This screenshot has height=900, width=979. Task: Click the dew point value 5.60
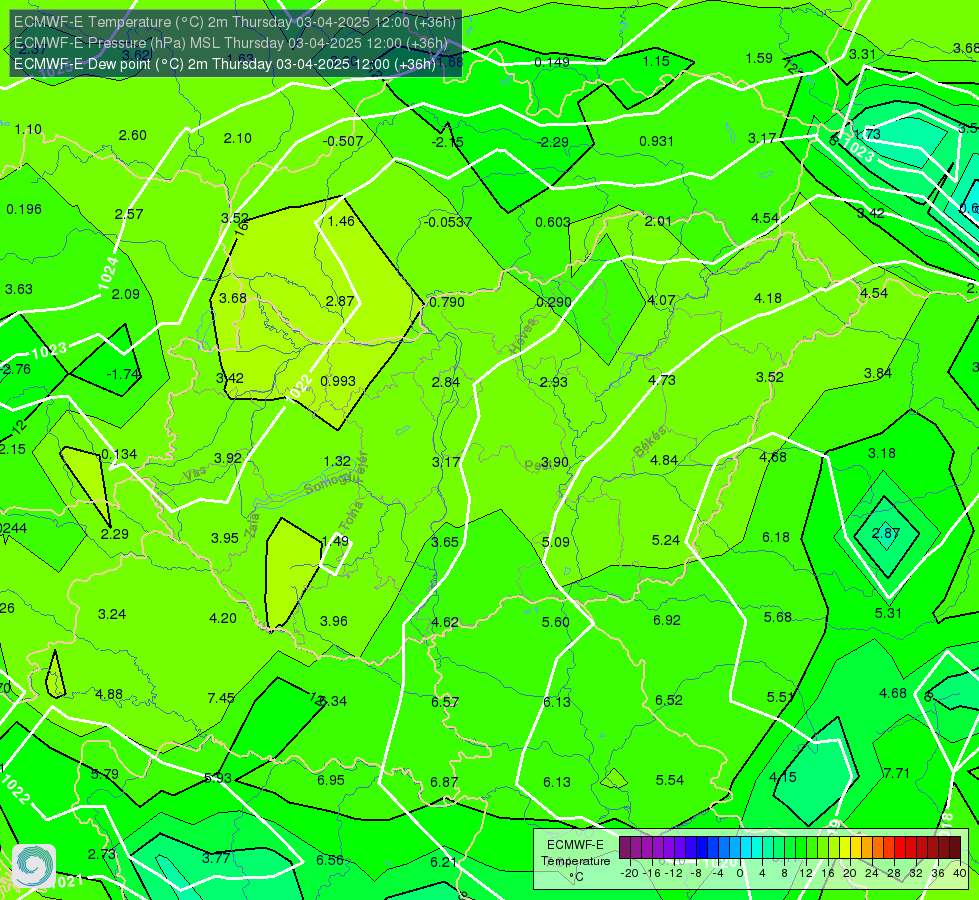(x=556, y=622)
